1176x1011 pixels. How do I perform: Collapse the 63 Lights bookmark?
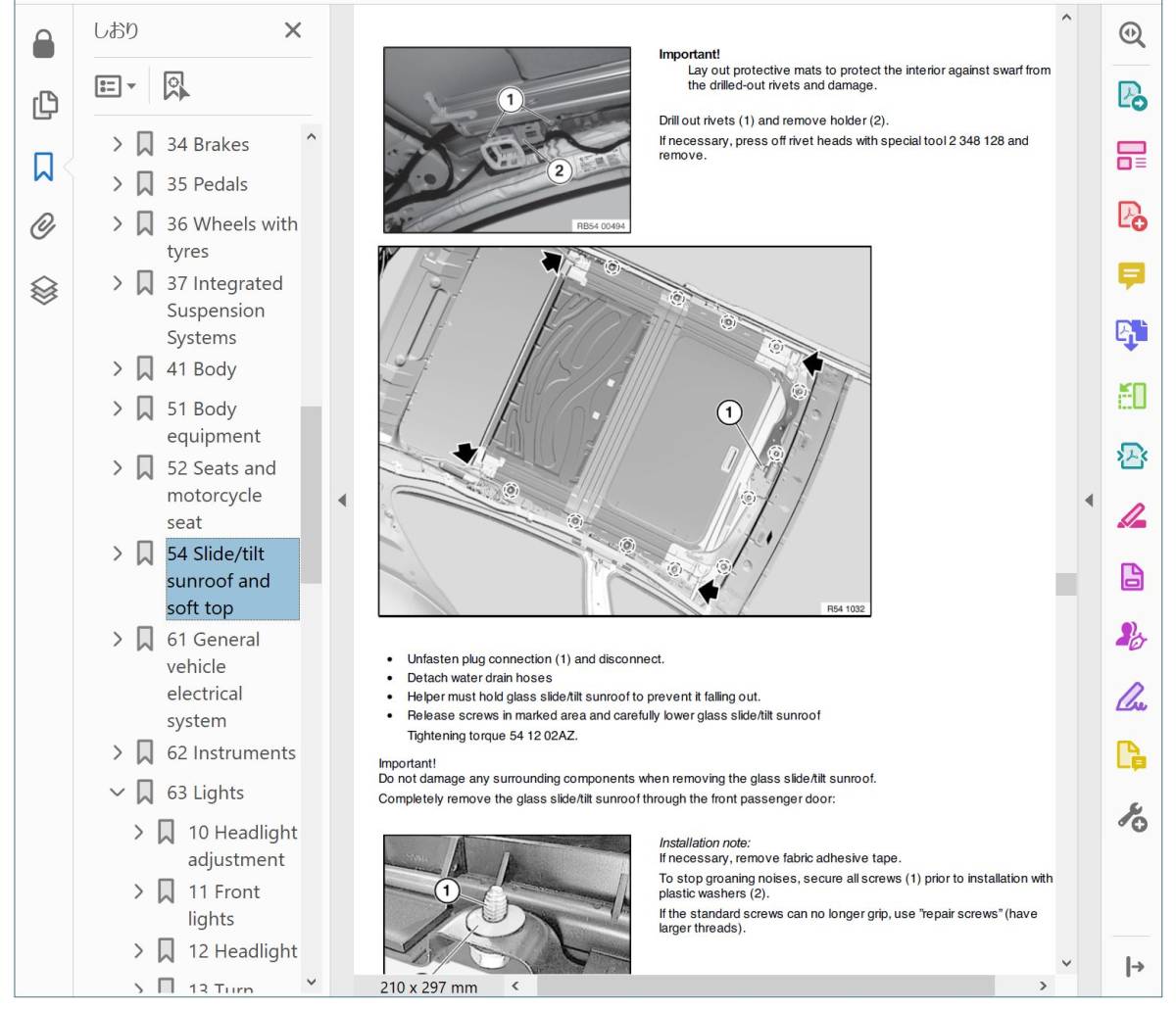click(118, 793)
